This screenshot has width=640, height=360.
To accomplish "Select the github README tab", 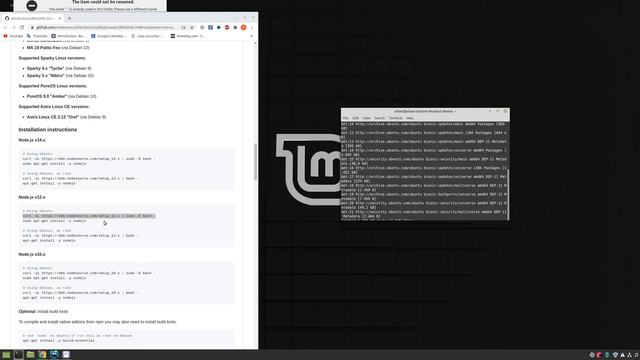I will [x=33, y=18].
